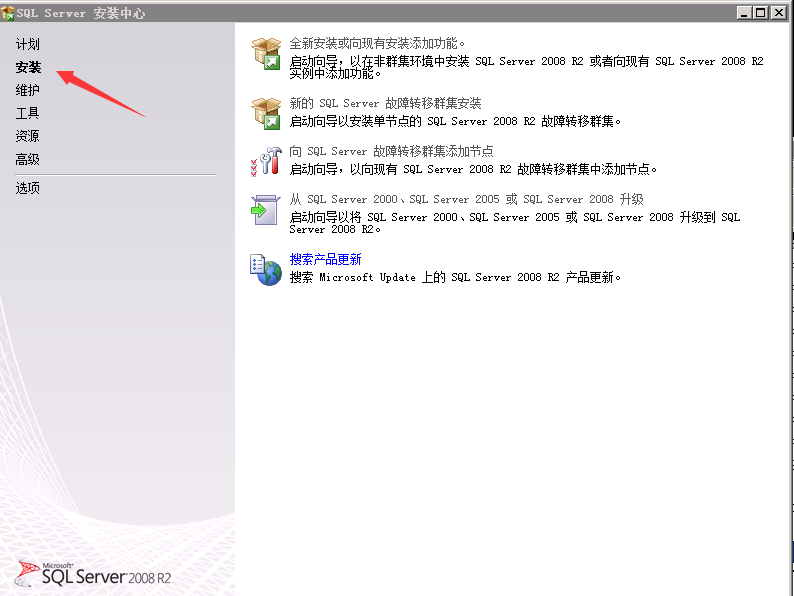Select the 安装 (Installation) page
The height and width of the screenshot is (596, 794).
coord(28,67)
